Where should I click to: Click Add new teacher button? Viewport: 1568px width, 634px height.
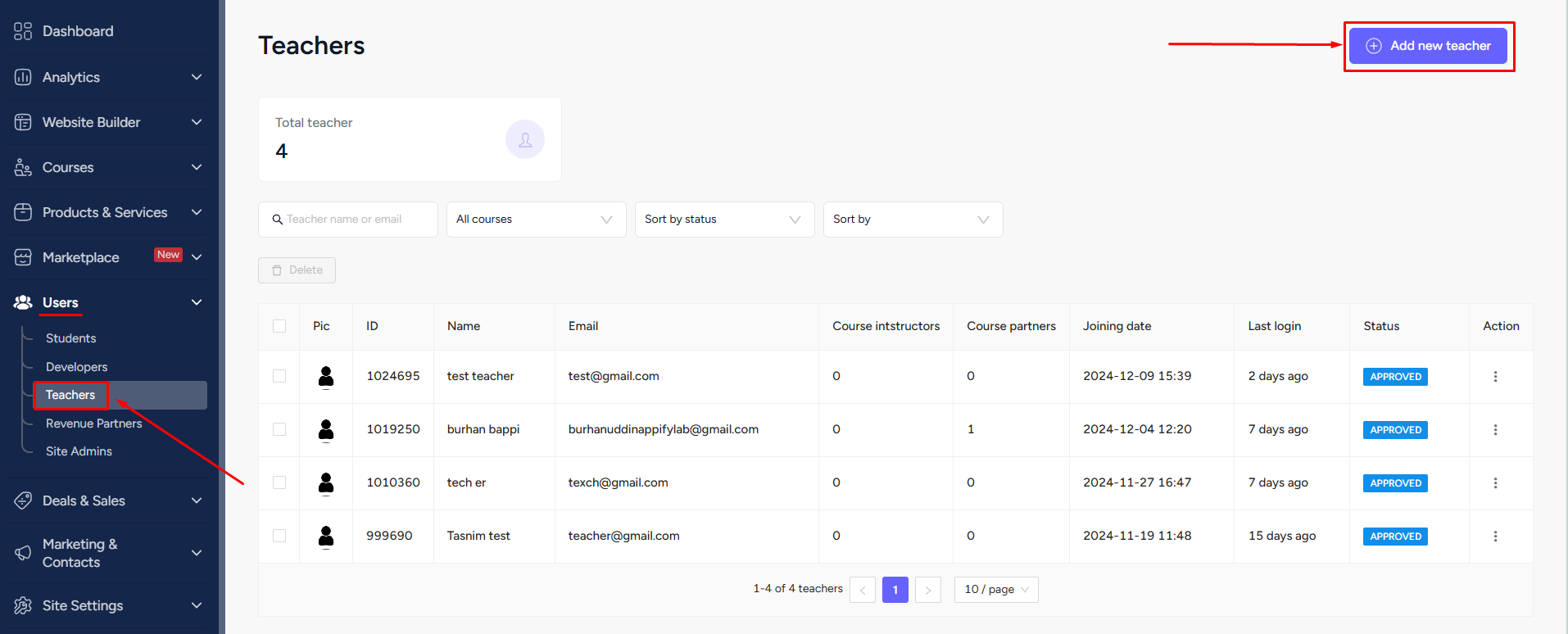(x=1428, y=46)
